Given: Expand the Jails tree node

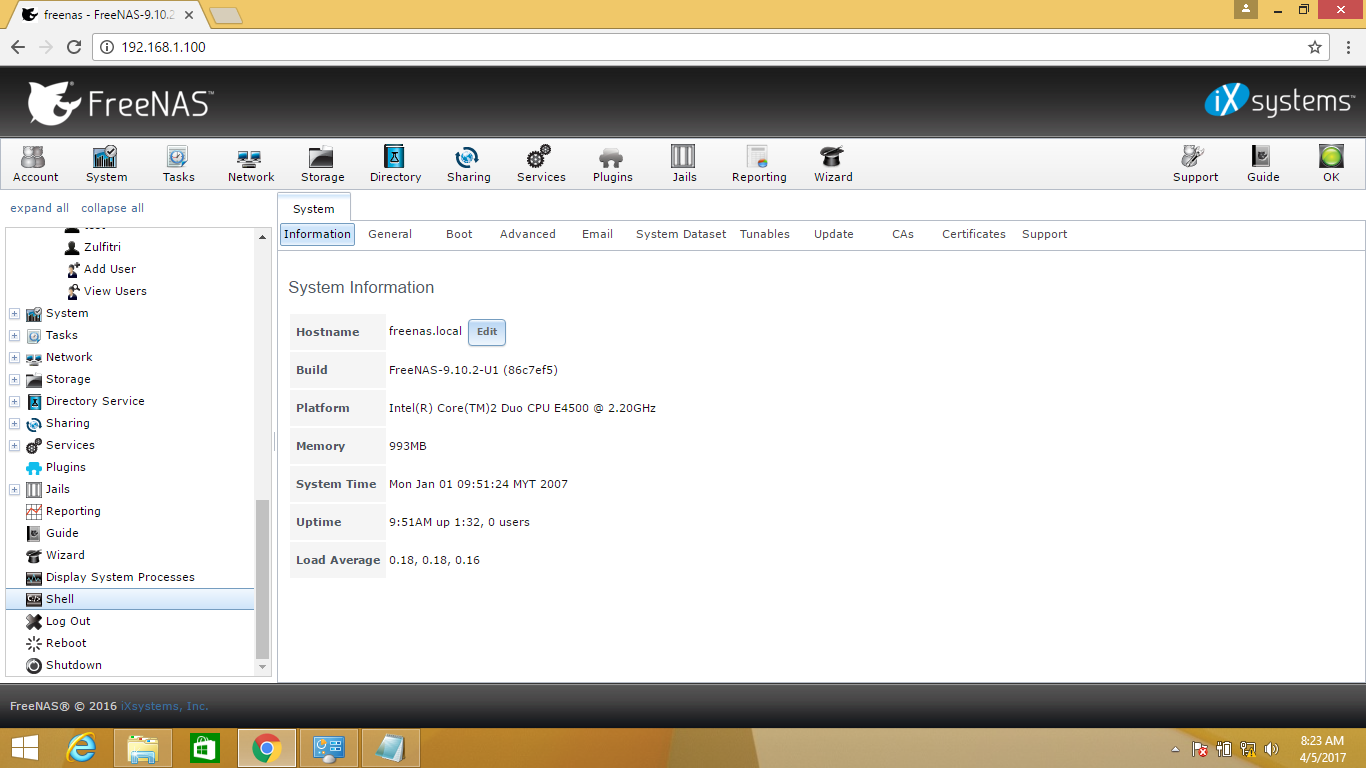Looking at the screenshot, I should click(14, 489).
